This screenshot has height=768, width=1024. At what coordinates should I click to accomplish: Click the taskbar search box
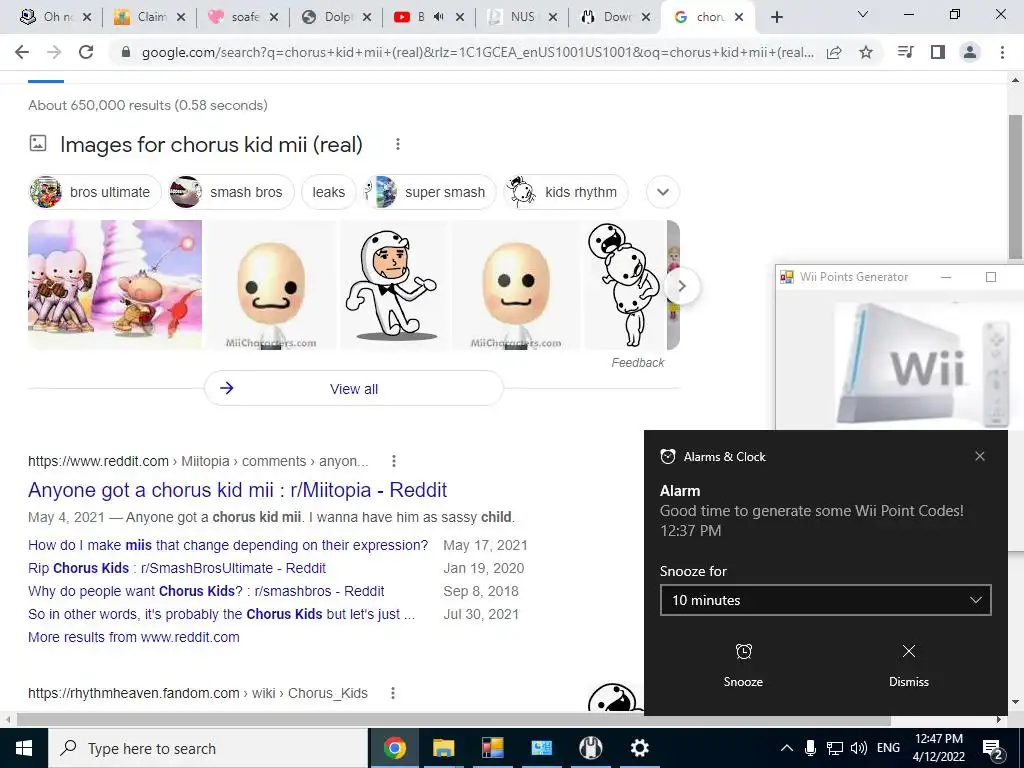coord(208,748)
